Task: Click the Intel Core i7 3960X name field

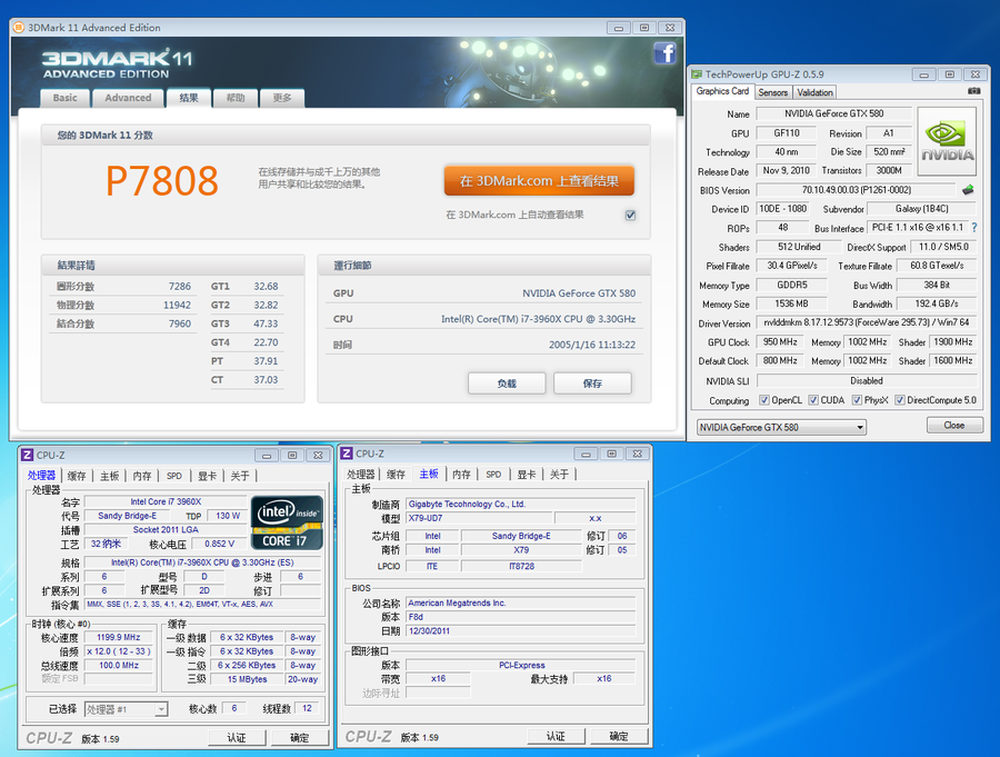Action: [166, 502]
